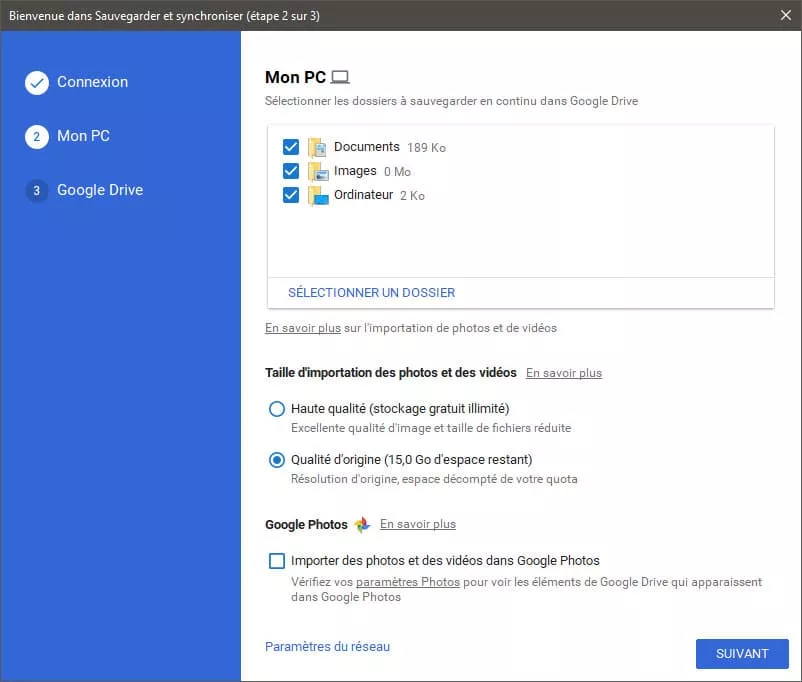Click Importer des photos et des vidéos label
This screenshot has height=682, width=802.
coord(445,561)
